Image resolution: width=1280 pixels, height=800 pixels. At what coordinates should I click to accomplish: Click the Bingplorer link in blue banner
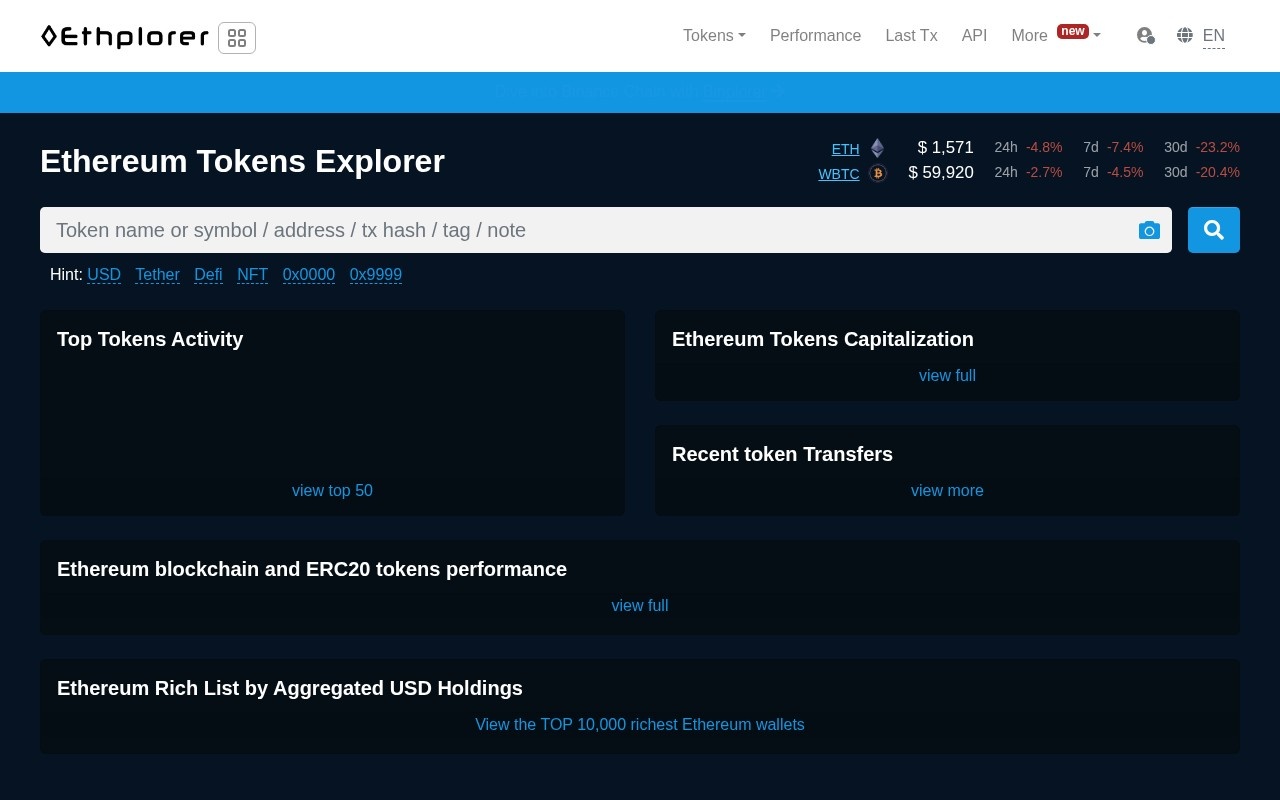734,92
